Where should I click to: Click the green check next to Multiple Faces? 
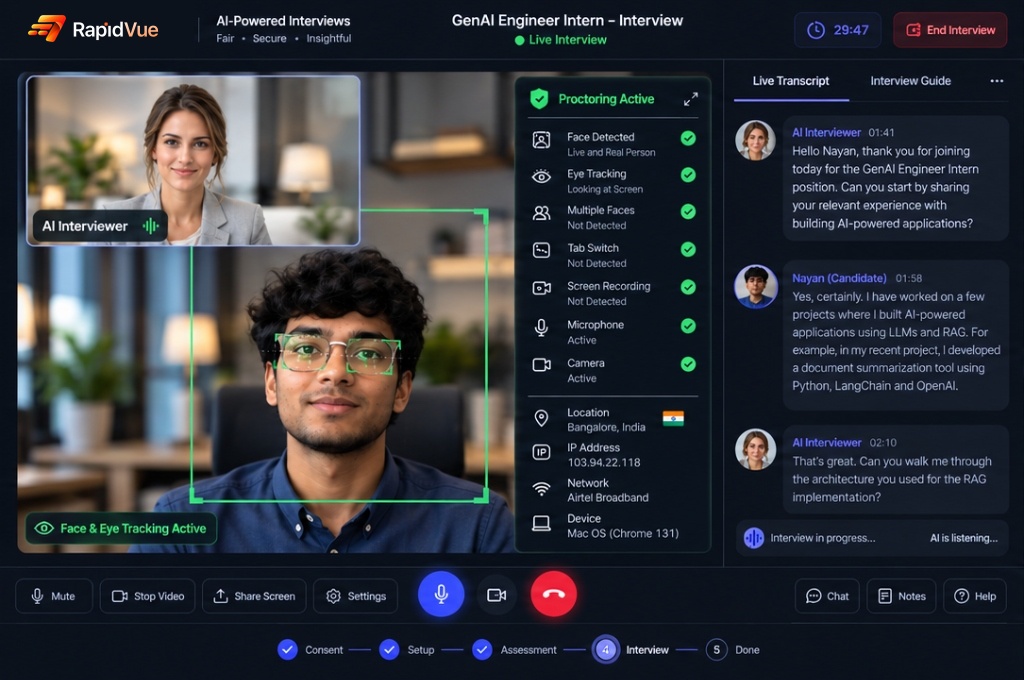688,211
